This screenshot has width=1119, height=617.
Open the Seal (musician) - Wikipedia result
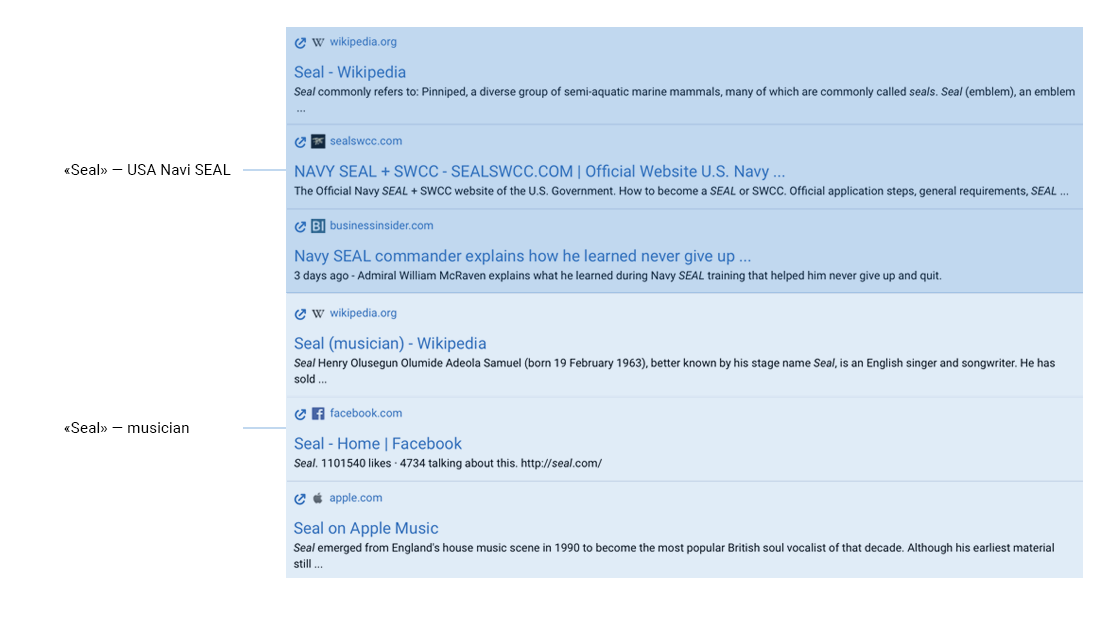point(390,343)
